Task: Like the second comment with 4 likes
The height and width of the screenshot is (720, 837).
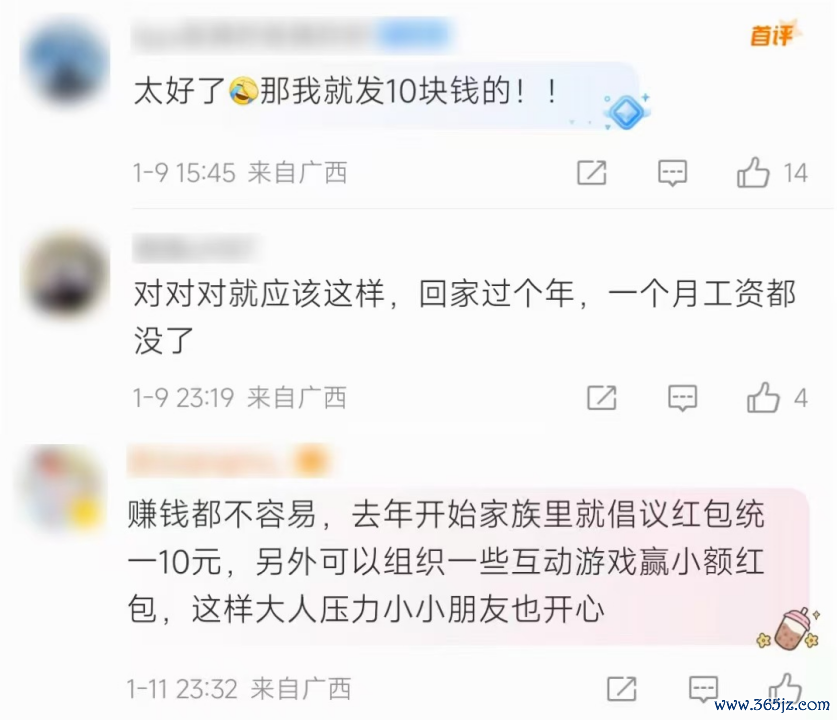Action: click(763, 397)
